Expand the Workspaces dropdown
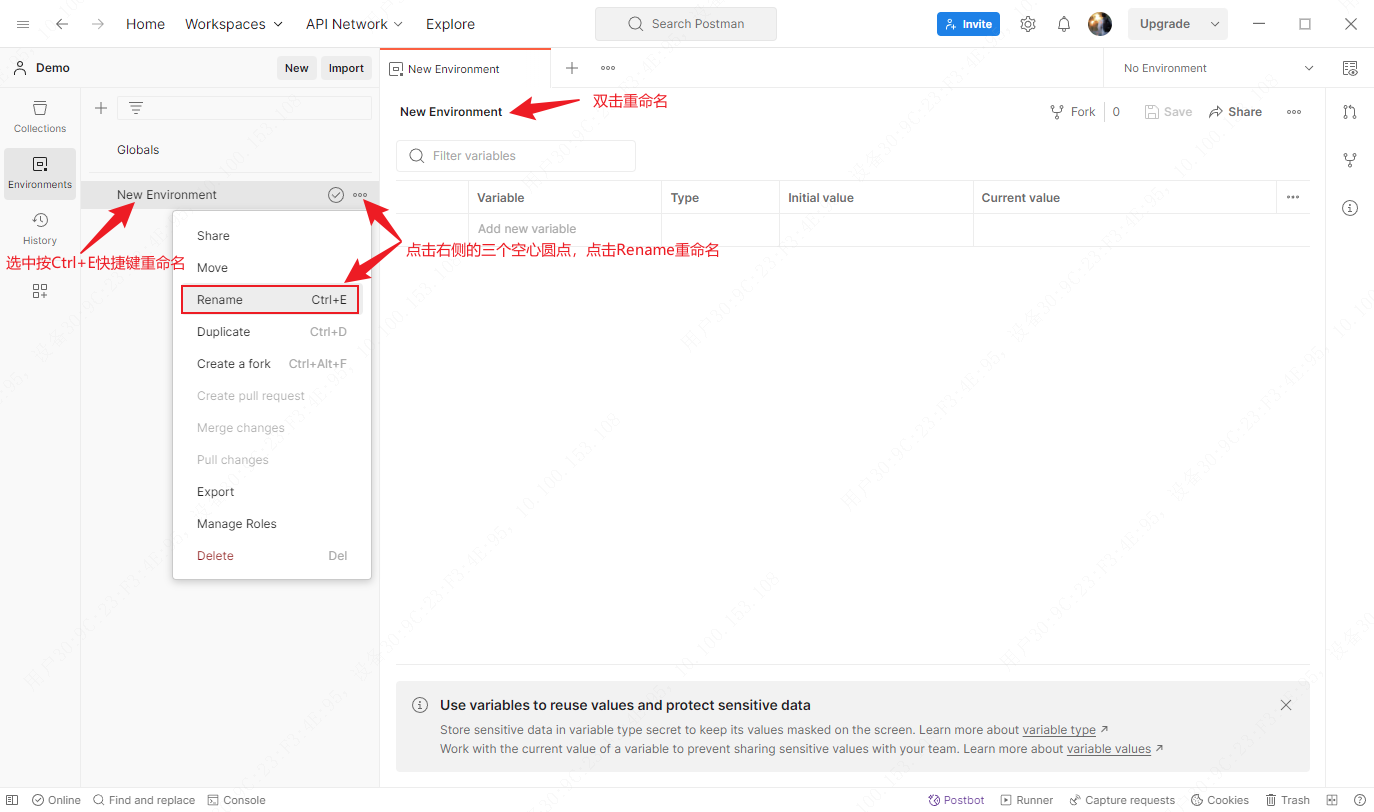The width and height of the screenshot is (1374, 812). [x=234, y=24]
